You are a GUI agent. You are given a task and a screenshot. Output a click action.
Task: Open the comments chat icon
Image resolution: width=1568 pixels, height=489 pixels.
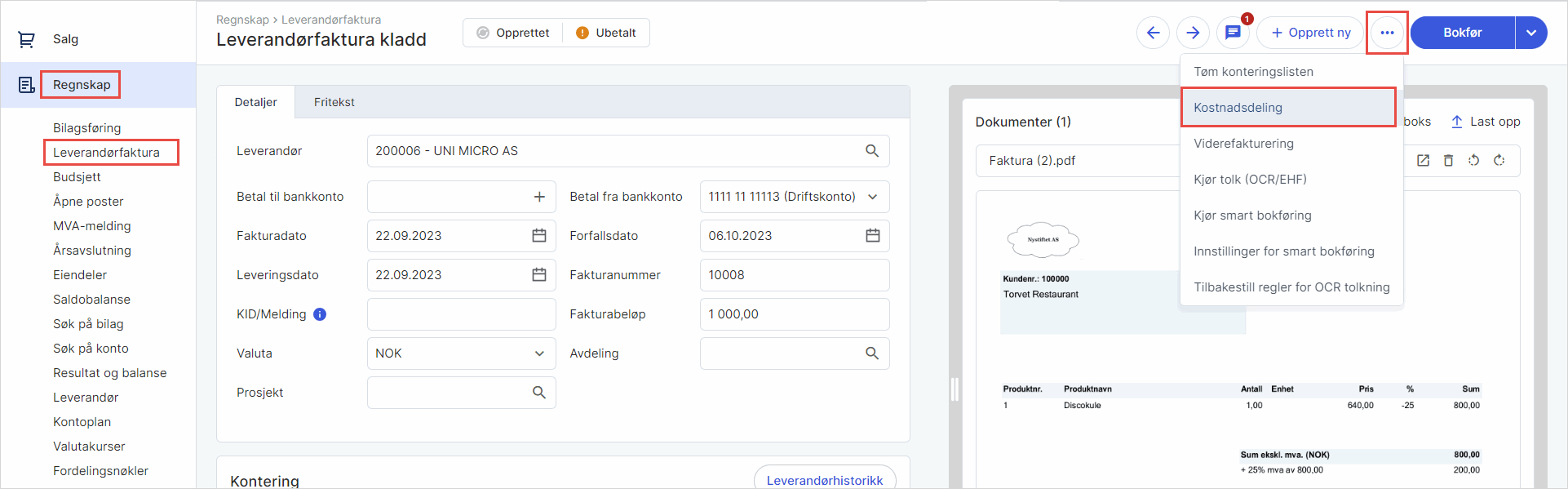click(1233, 33)
